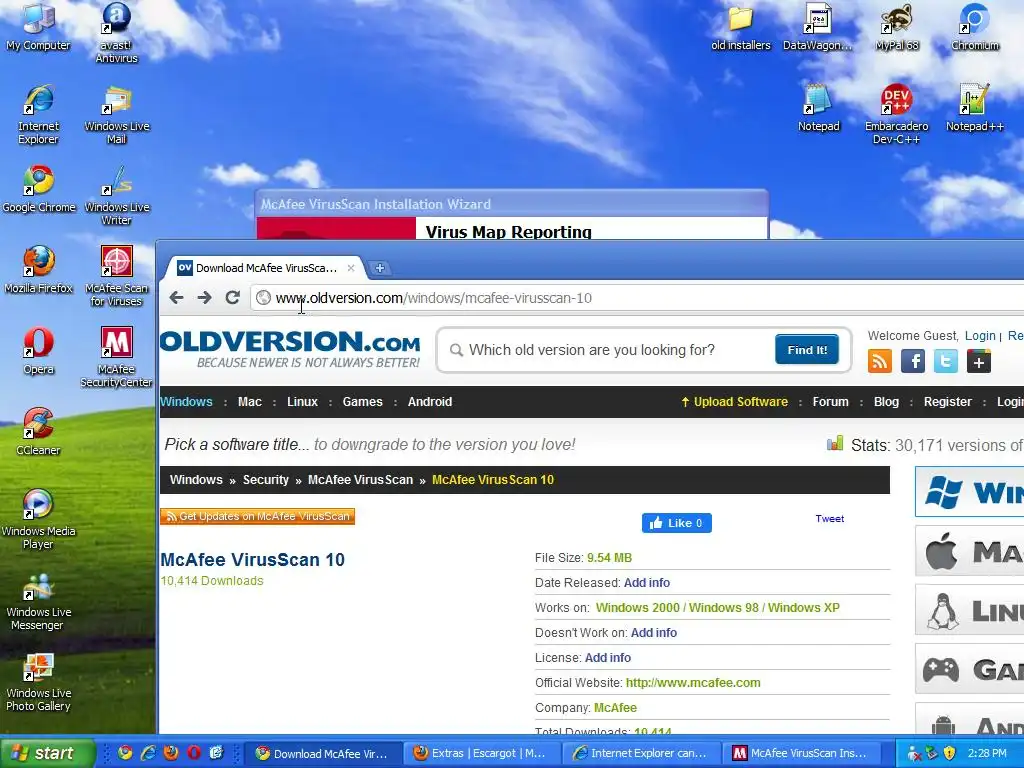Image resolution: width=1024 pixels, height=768 pixels.
Task: Click the Start button
Action: (47, 753)
